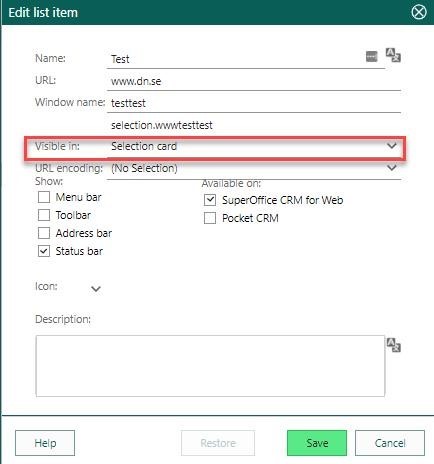Click the URL field containing www.dn.se
The height and width of the screenshot is (464, 434).
[x=254, y=81]
